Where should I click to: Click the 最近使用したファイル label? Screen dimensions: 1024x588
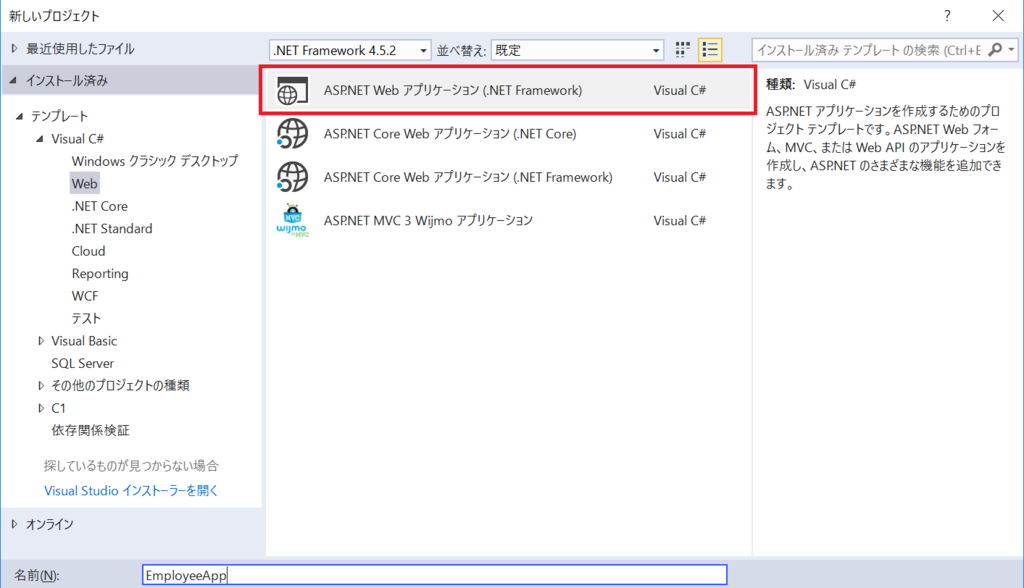tap(80, 48)
